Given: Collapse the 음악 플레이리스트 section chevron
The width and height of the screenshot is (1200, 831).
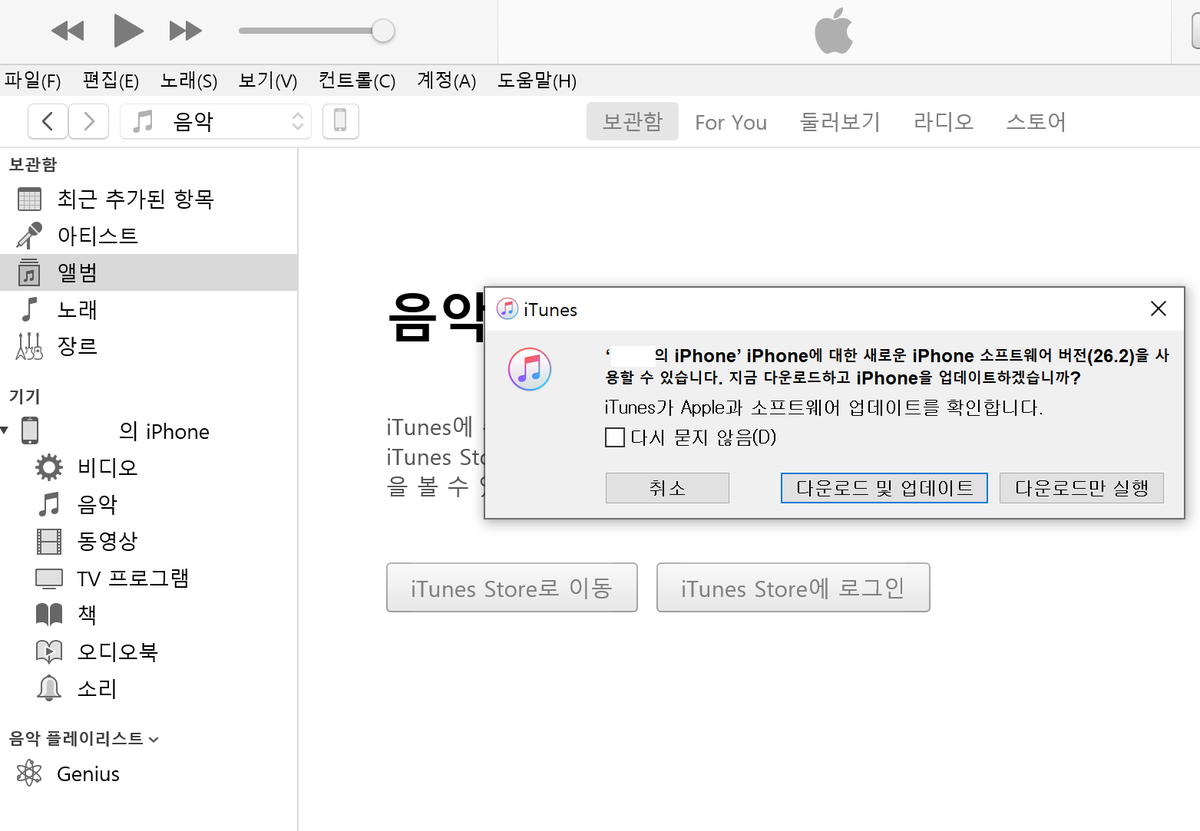Looking at the screenshot, I should pyautogui.click(x=153, y=740).
